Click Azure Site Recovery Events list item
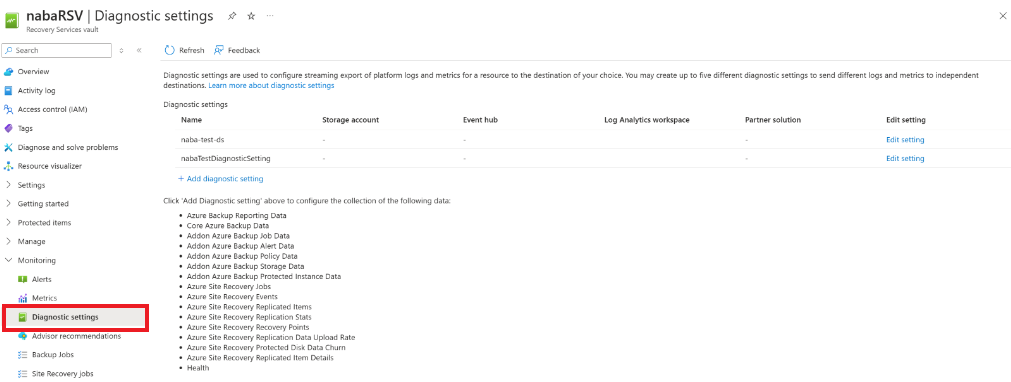Image resolution: width=1011 pixels, height=382 pixels. tap(232, 297)
